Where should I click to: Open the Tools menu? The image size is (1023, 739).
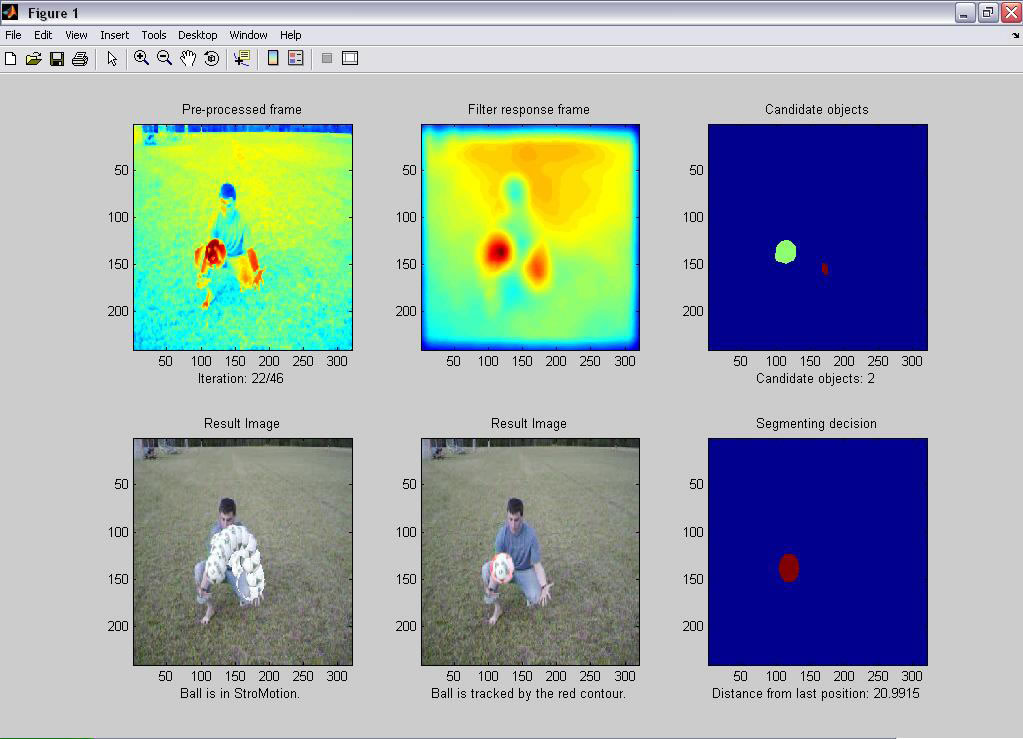tap(154, 35)
